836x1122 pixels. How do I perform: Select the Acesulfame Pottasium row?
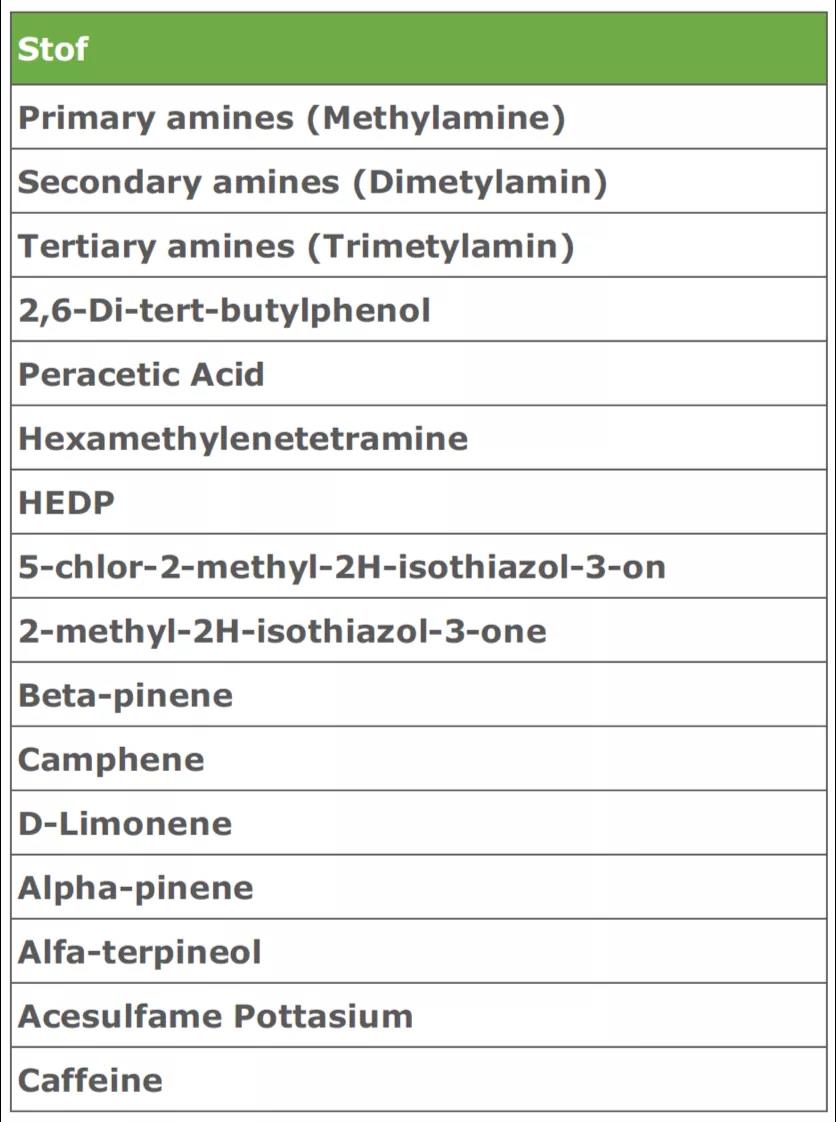coord(216,1015)
